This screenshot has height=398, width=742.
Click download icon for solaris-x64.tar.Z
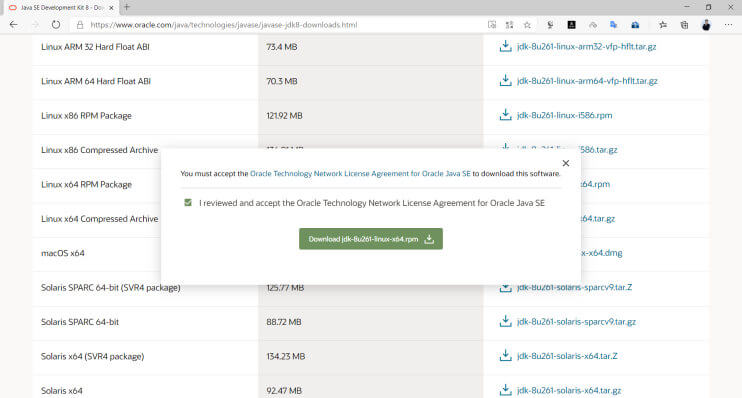tap(505, 355)
